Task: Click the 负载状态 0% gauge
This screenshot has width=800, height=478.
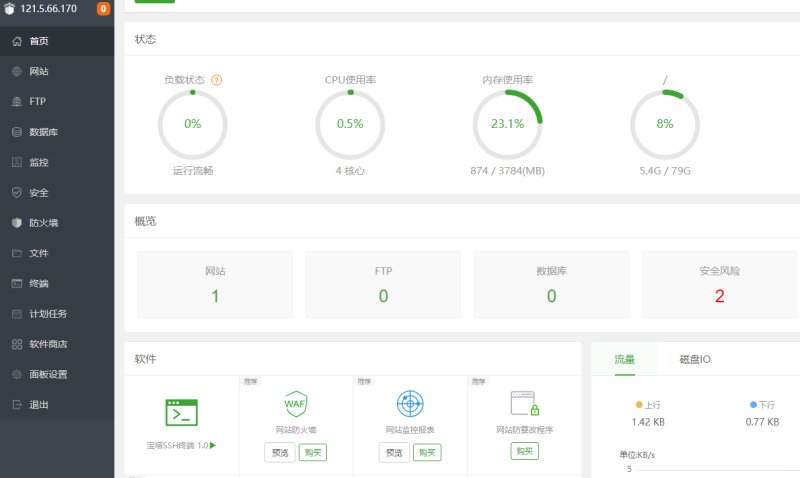Action: coord(193,124)
